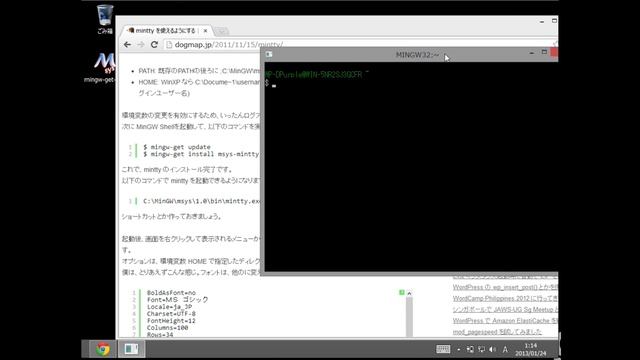The image size is (640, 360).
Task: Open the JAWS-UG Sg Meetup link
Action: pyautogui.click(x=505, y=309)
